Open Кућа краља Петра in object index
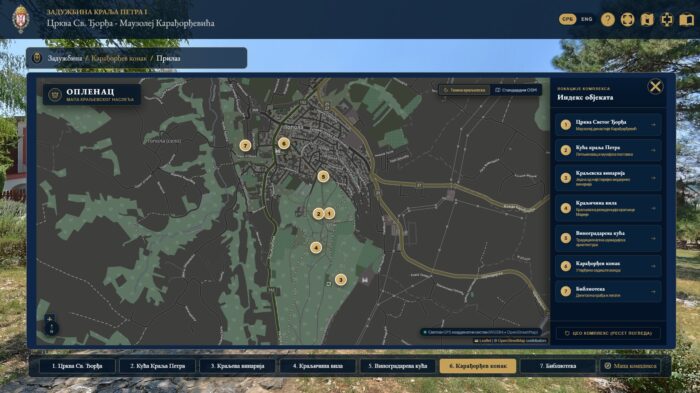Viewport: 700px width, 393px height. 608,151
